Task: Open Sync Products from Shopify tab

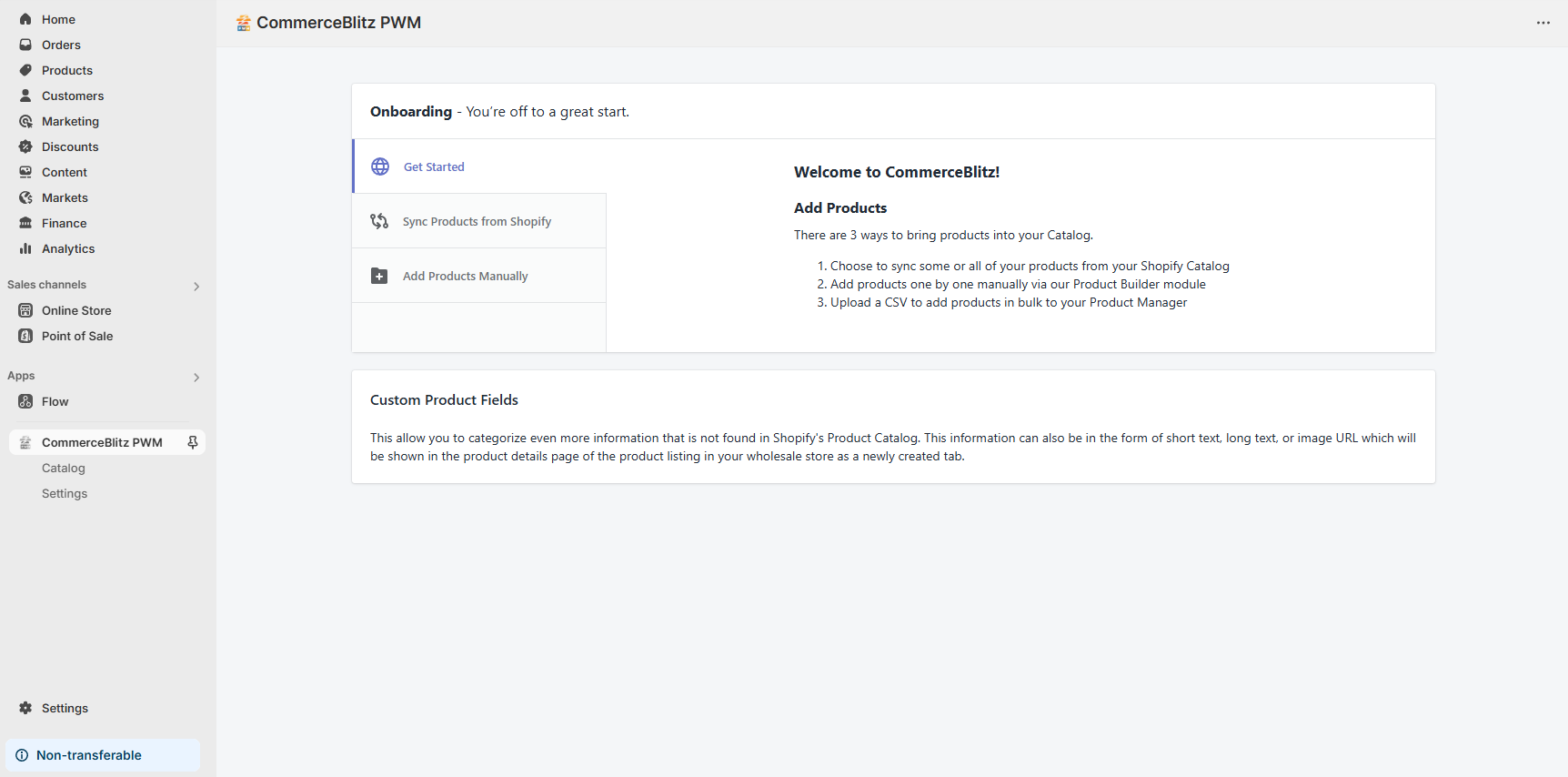Action: pos(479,221)
